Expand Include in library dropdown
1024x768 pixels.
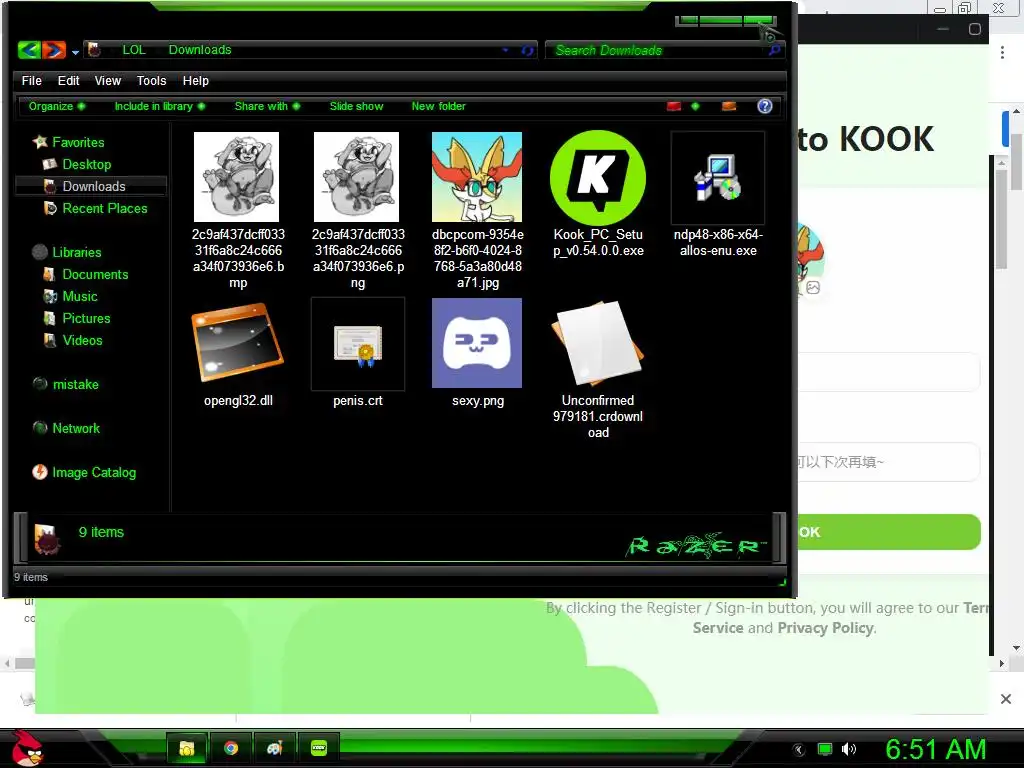click(x=160, y=106)
